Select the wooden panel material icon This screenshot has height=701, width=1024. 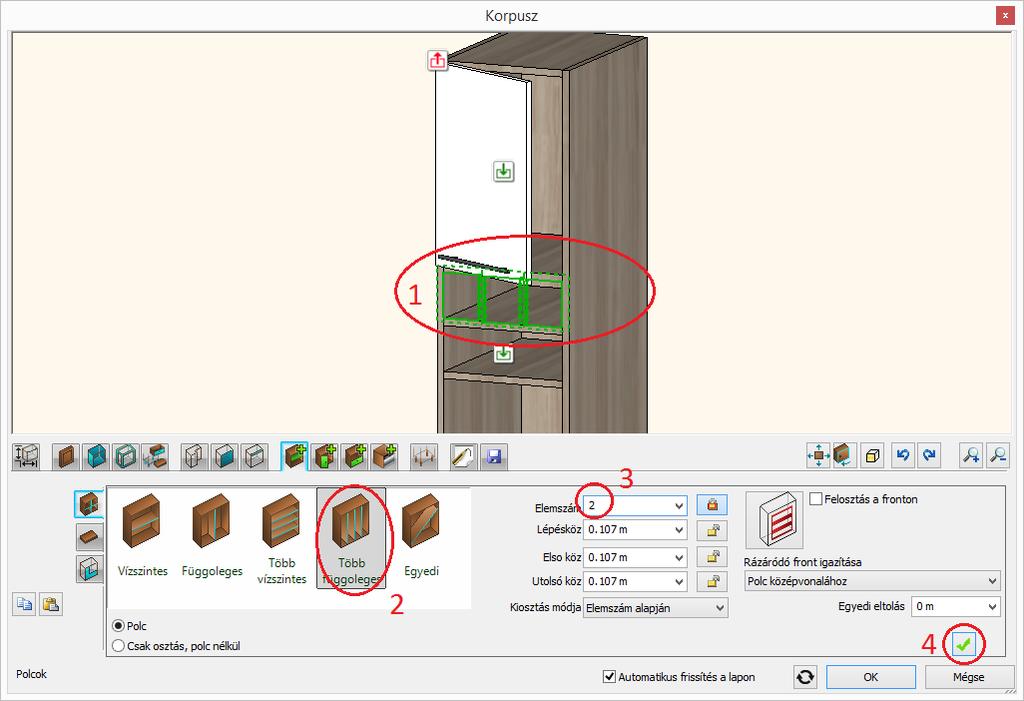[67, 456]
